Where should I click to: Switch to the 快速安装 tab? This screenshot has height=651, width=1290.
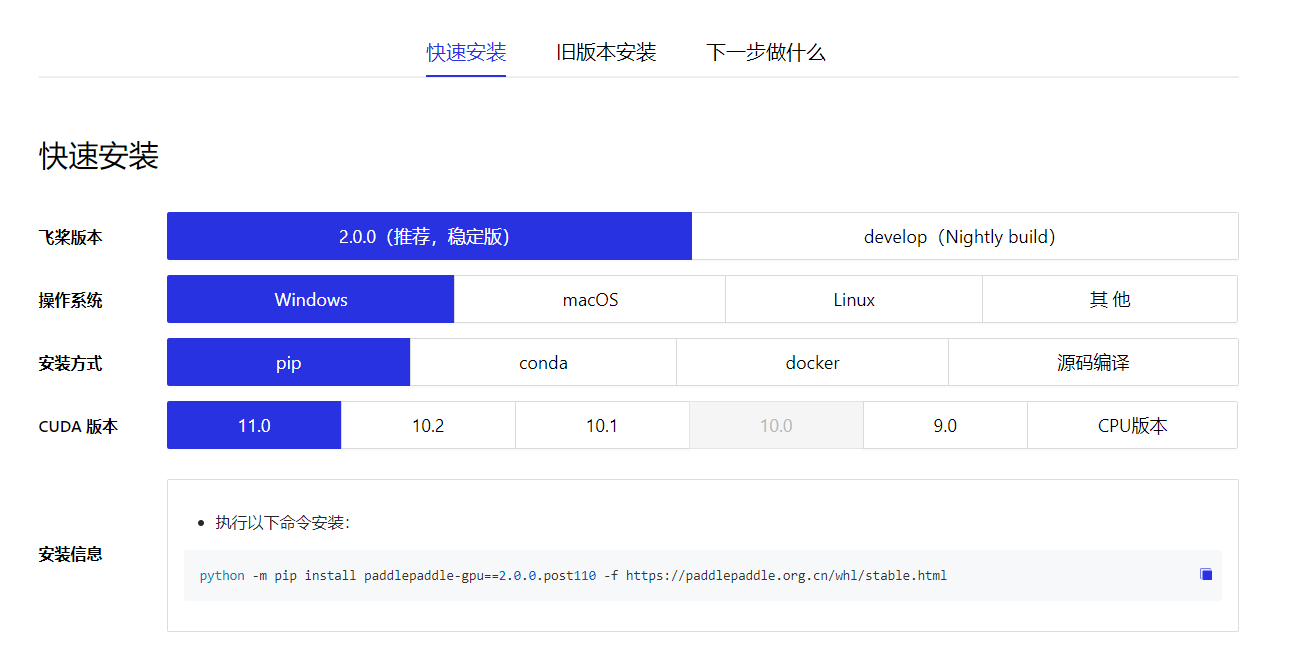[x=466, y=52]
